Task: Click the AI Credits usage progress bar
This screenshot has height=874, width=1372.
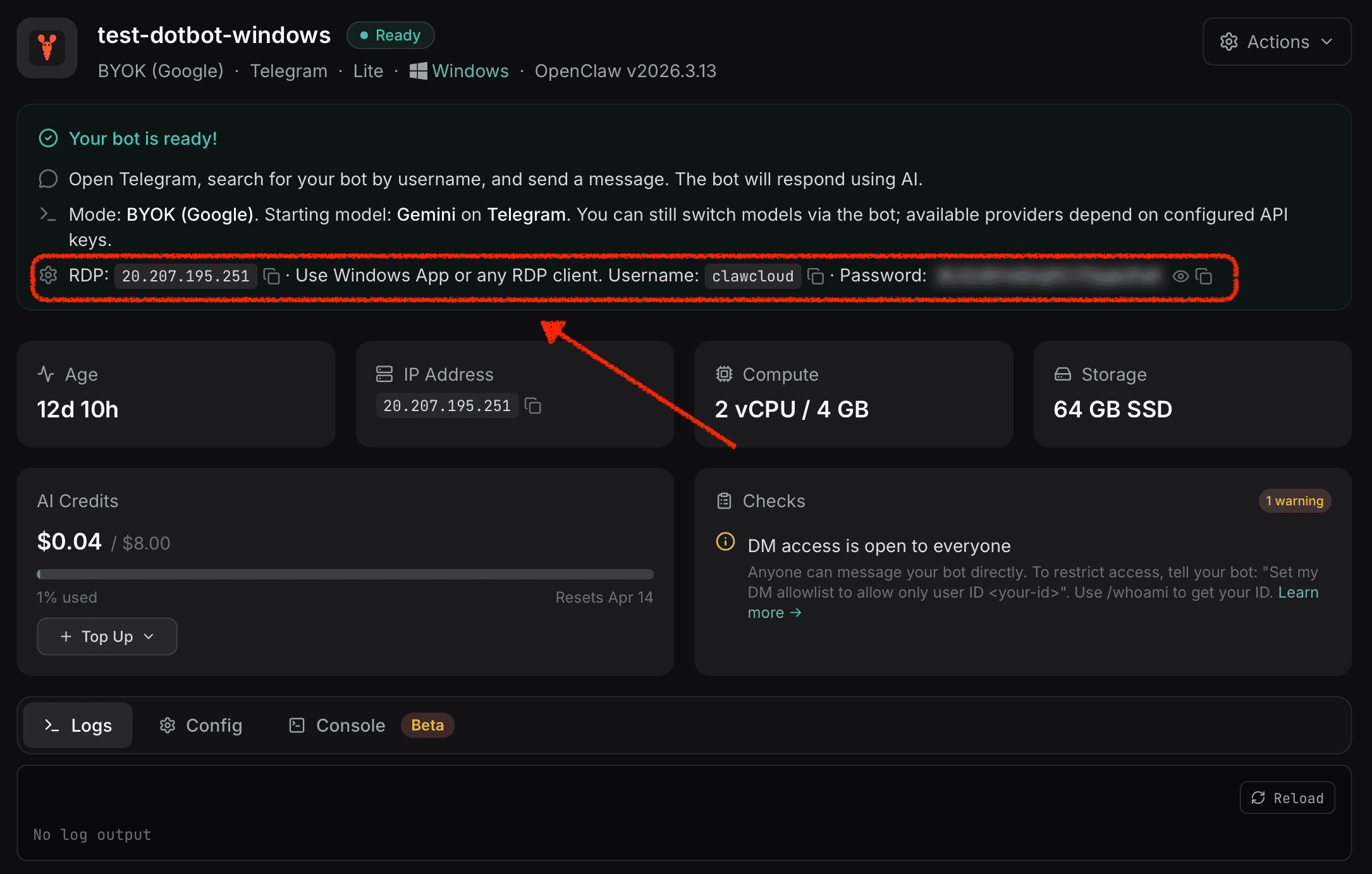Action: (345, 574)
